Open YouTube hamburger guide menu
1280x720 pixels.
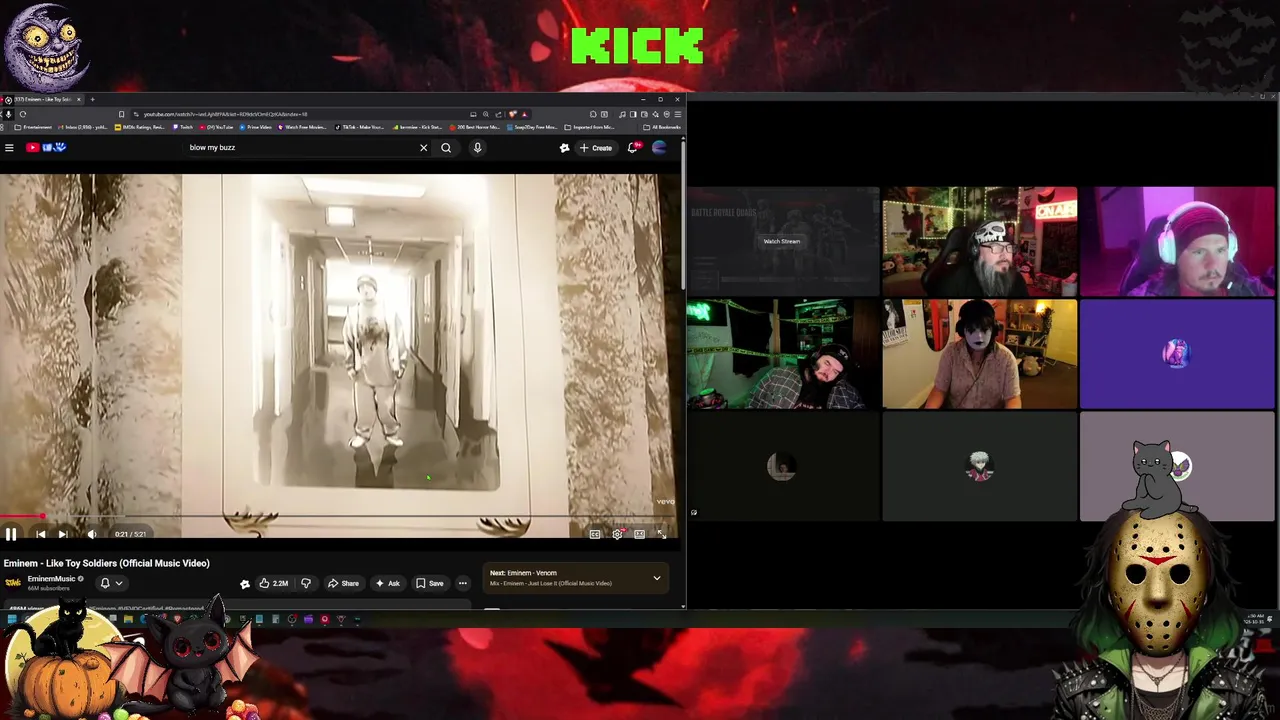[9, 148]
